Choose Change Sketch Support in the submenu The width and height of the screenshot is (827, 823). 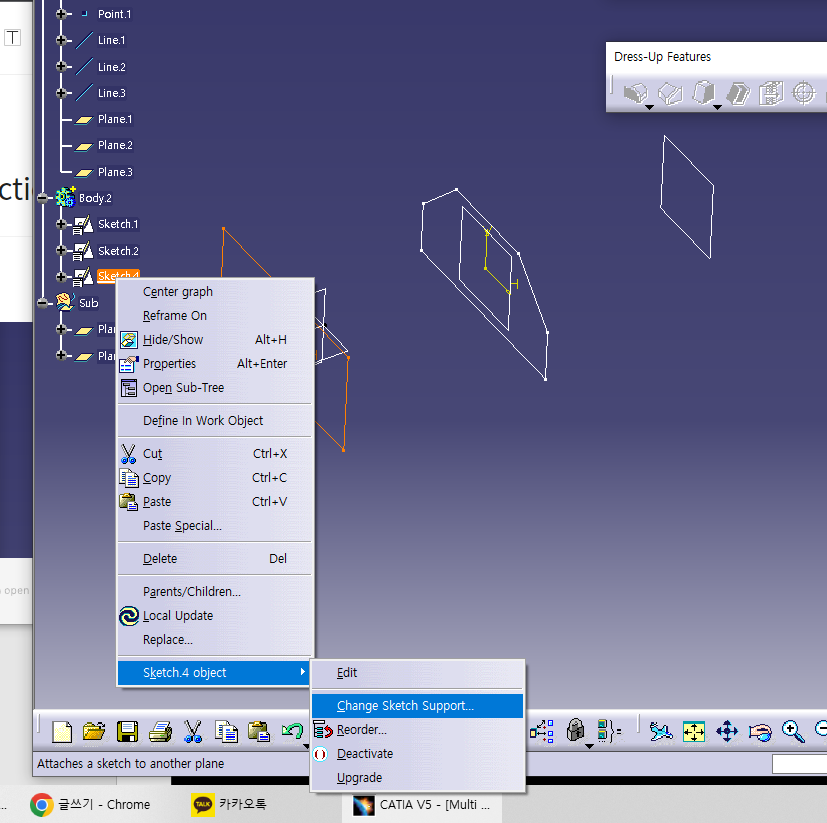click(x=417, y=706)
